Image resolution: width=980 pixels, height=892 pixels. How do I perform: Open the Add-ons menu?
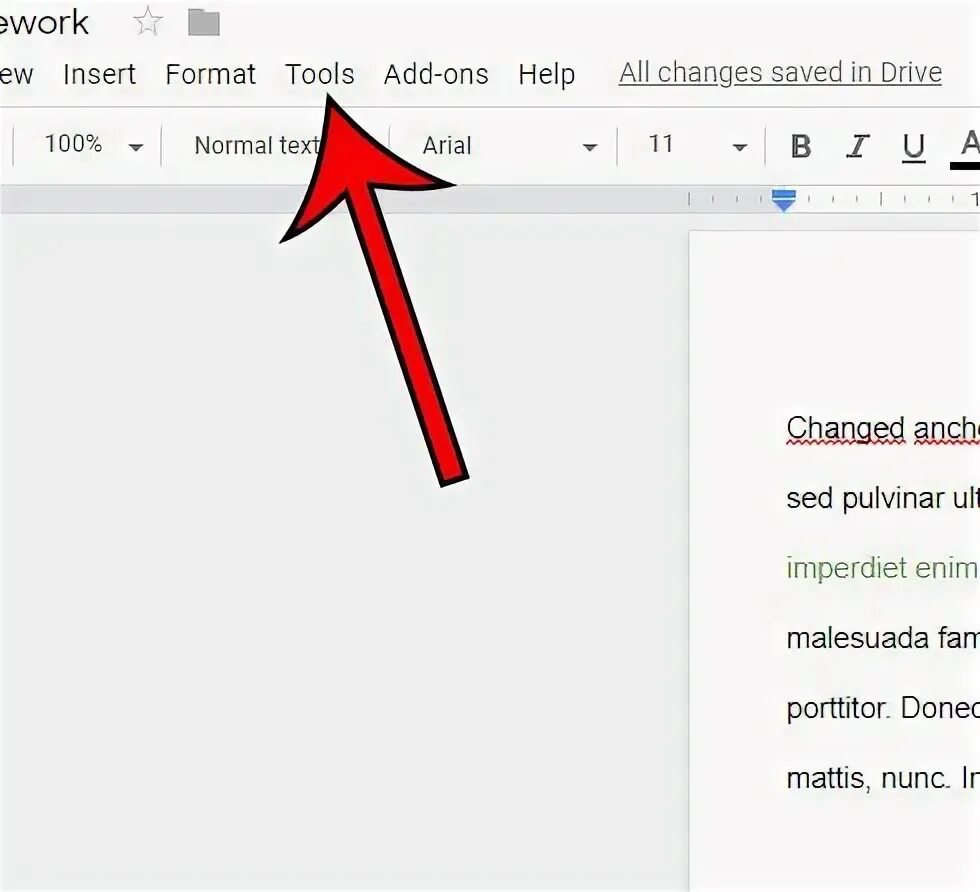click(436, 74)
